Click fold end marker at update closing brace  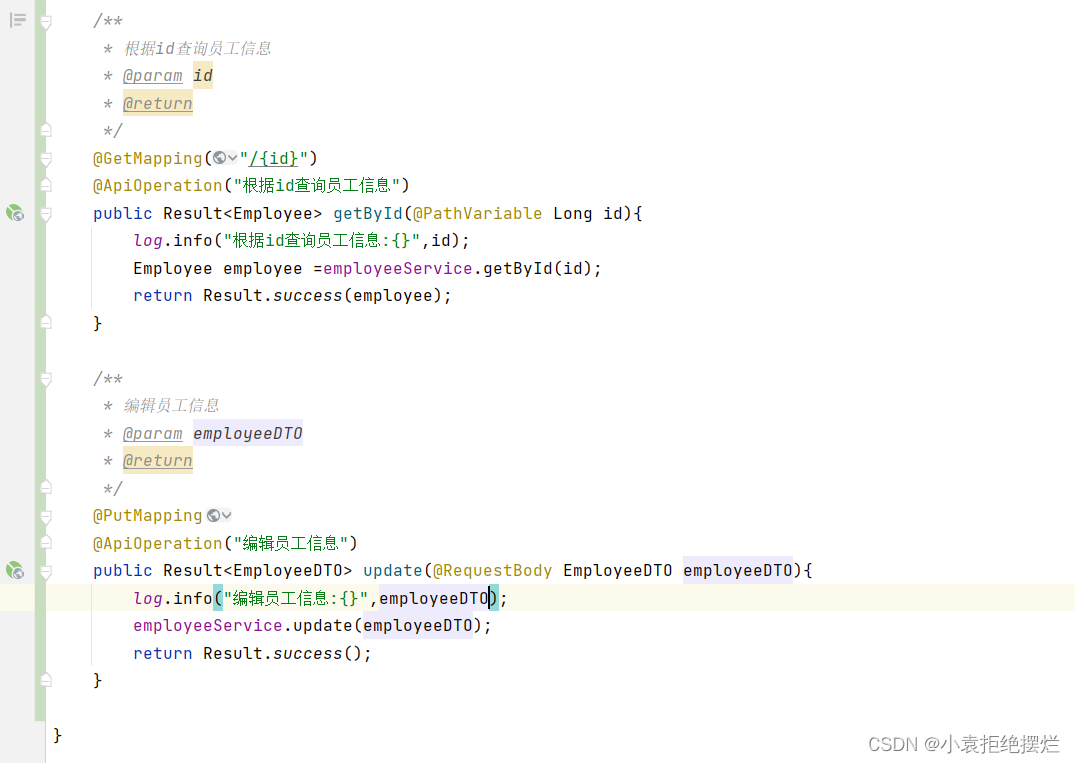46,679
